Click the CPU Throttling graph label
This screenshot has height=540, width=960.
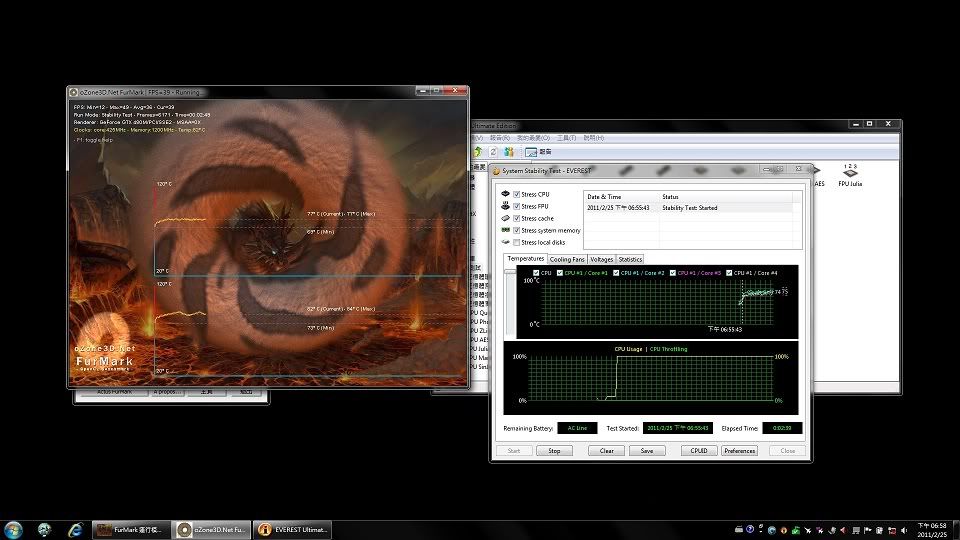pyautogui.click(x=668, y=349)
